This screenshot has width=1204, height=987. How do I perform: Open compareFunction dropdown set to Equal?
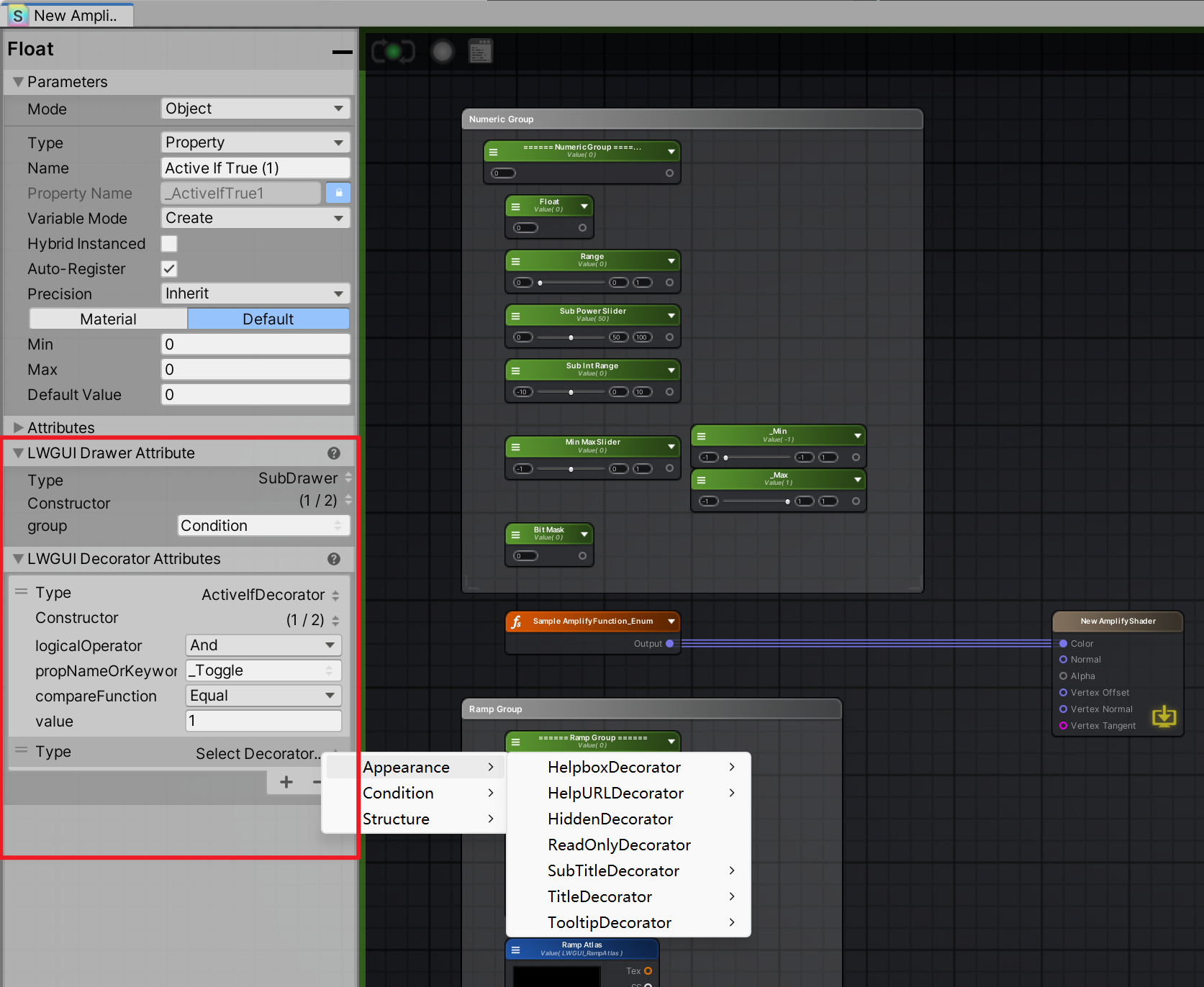click(x=263, y=696)
